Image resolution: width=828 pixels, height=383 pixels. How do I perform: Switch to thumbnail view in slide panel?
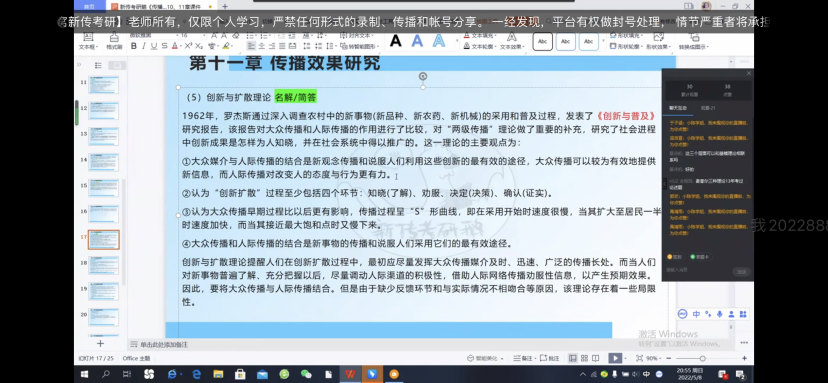(x=117, y=66)
